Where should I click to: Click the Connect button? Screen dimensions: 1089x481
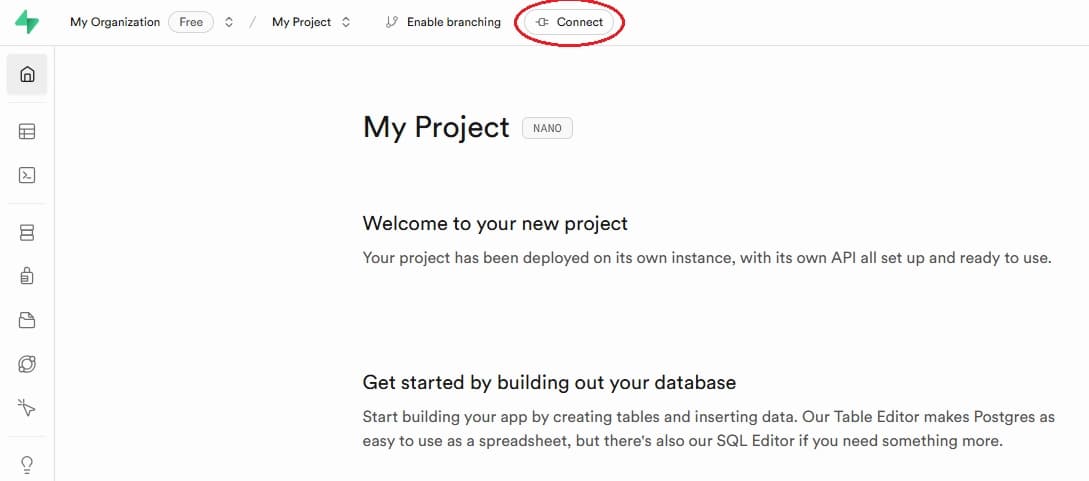click(569, 22)
